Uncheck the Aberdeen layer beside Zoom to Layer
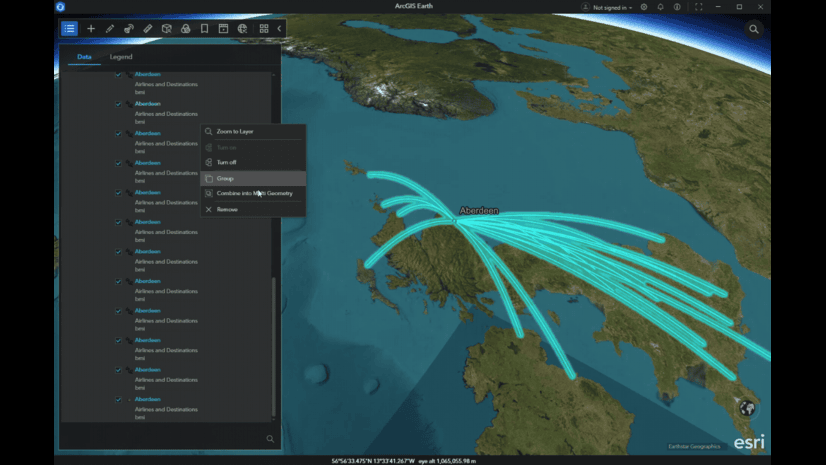826x465 pixels. pos(118,133)
